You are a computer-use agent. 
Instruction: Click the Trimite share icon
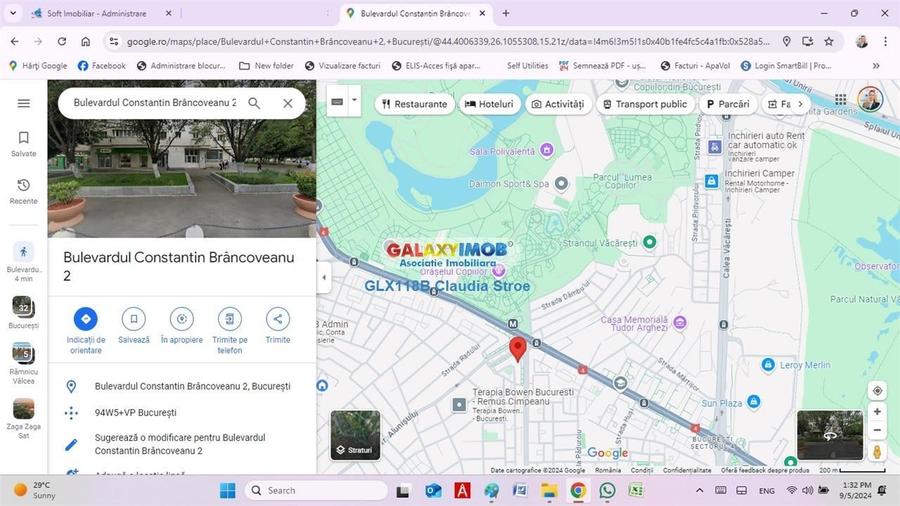[x=277, y=319]
